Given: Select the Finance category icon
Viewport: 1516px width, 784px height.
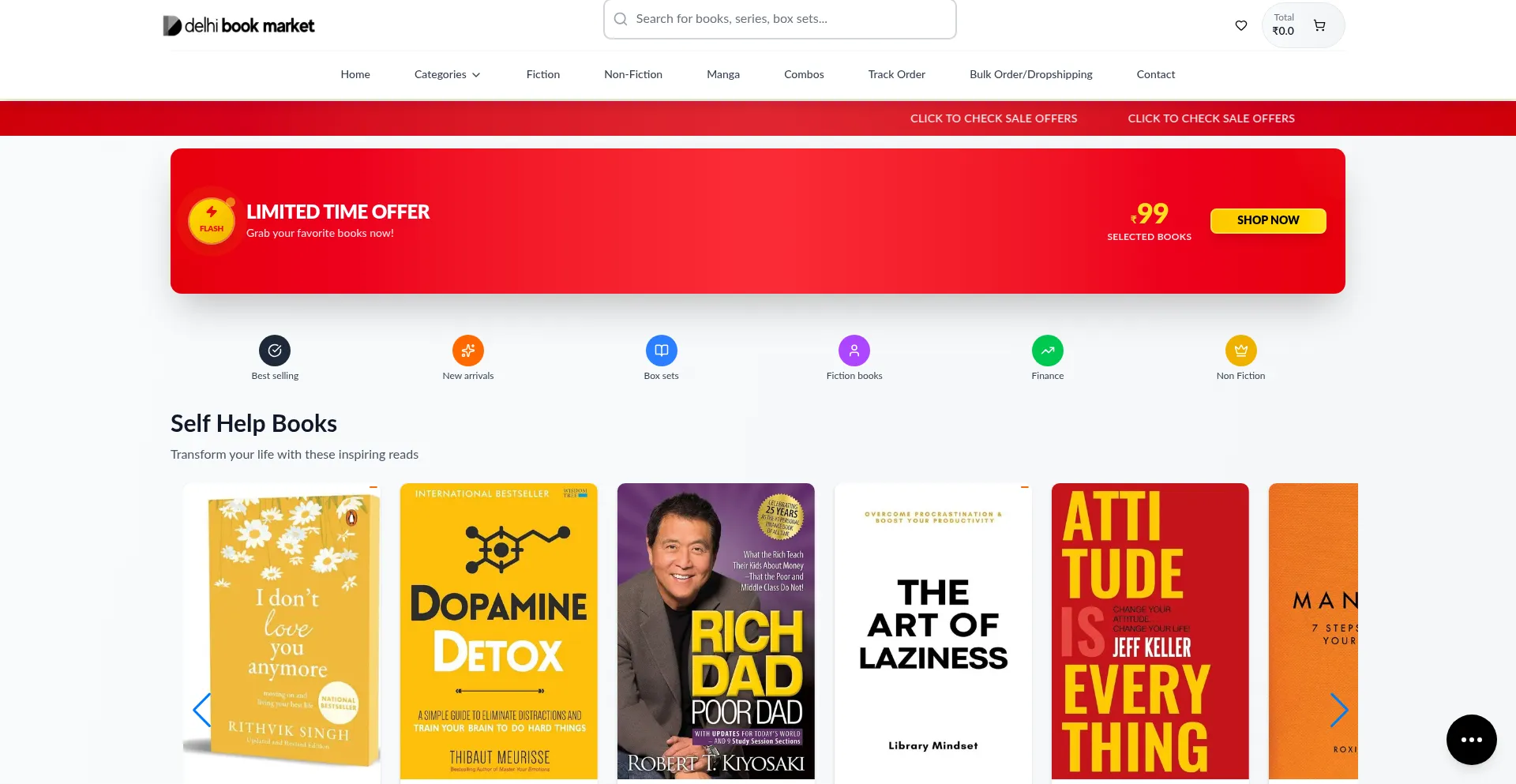Looking at the screenshot, I should pyautogui.click(x=1048, y=351).
